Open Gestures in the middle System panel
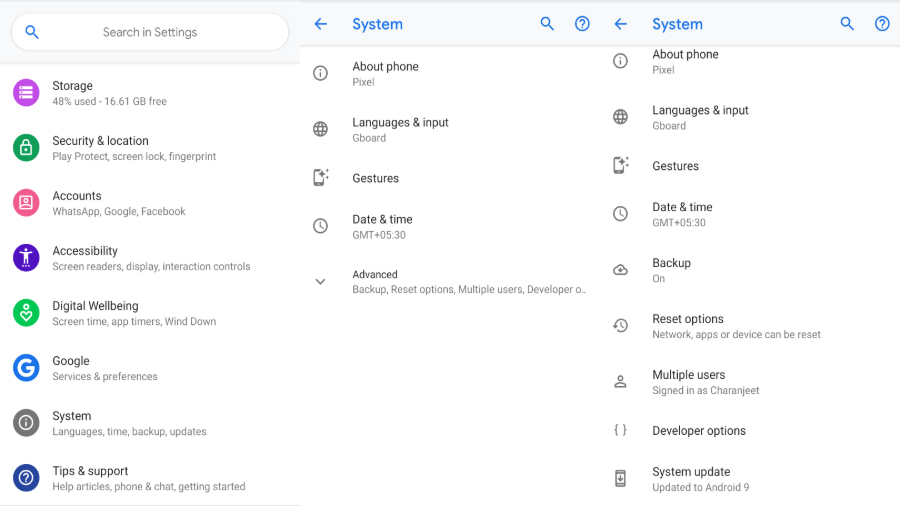This screenshot has height=506, width=900. (376, 178)
